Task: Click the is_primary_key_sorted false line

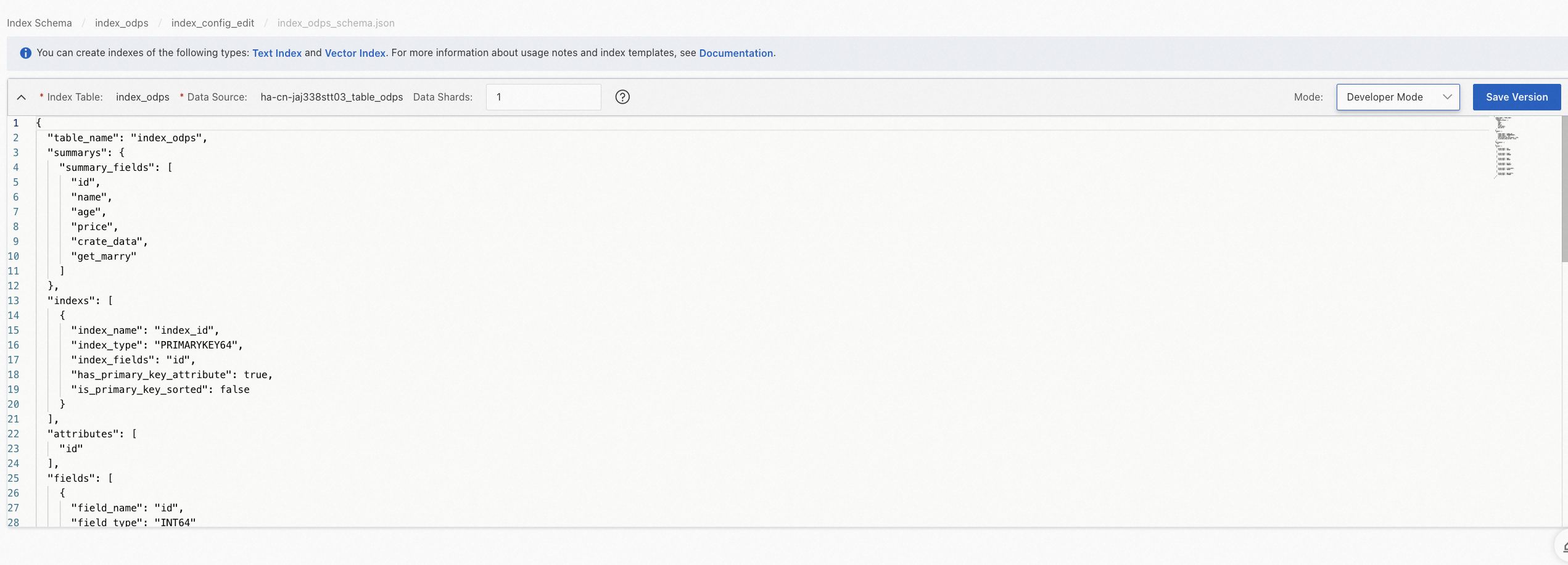Action: click(x=160, y=389)
